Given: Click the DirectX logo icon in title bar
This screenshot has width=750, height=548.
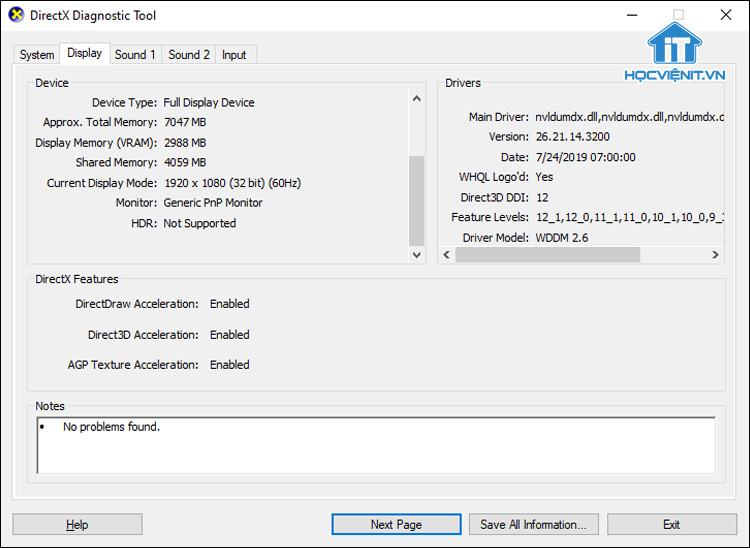Looking at the screenshot, I should tap(16, 15).
